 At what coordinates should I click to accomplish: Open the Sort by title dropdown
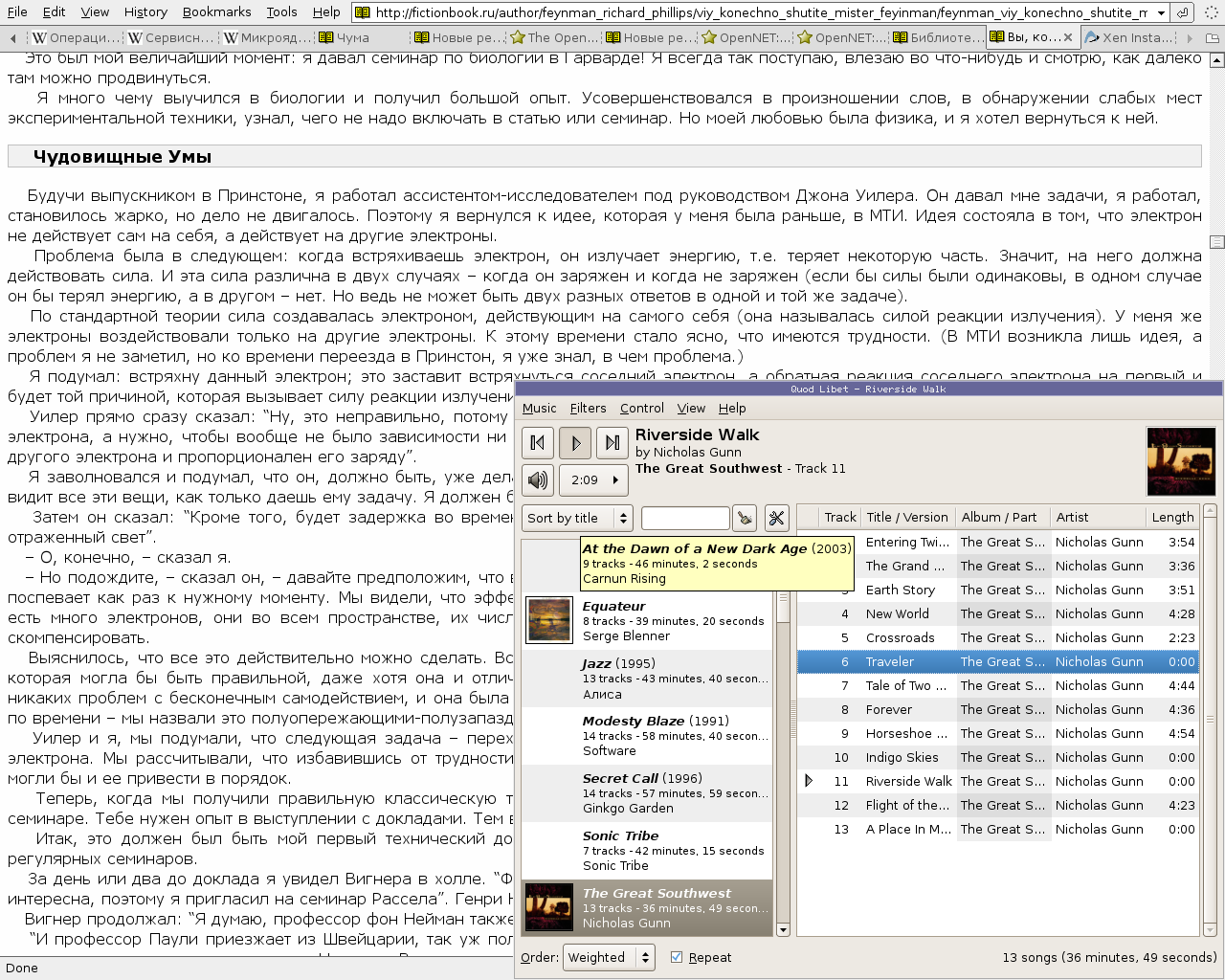click(577, 519)
